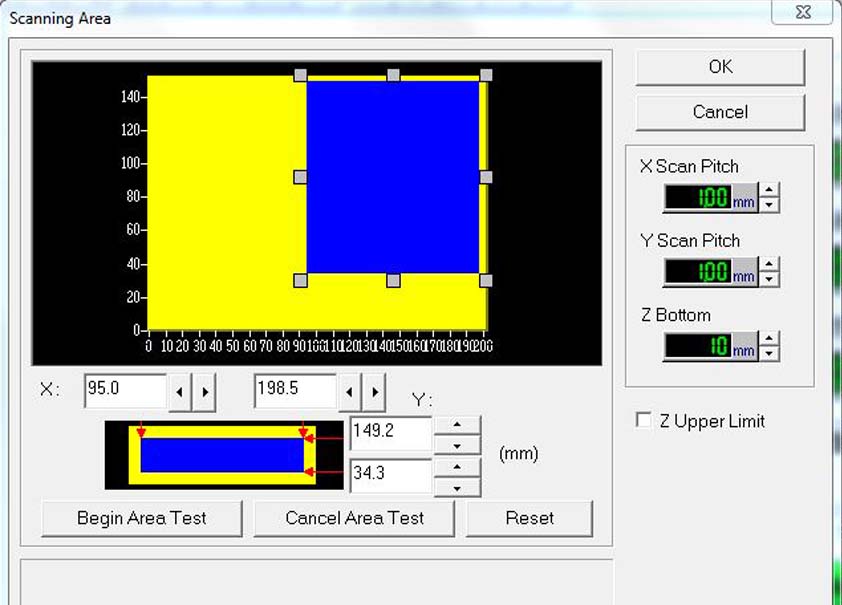The image size is (842, 605).
Task: Lower Y upper value 149.2 with down arrow
Action: pyautogui.click(x=457, y=446)
